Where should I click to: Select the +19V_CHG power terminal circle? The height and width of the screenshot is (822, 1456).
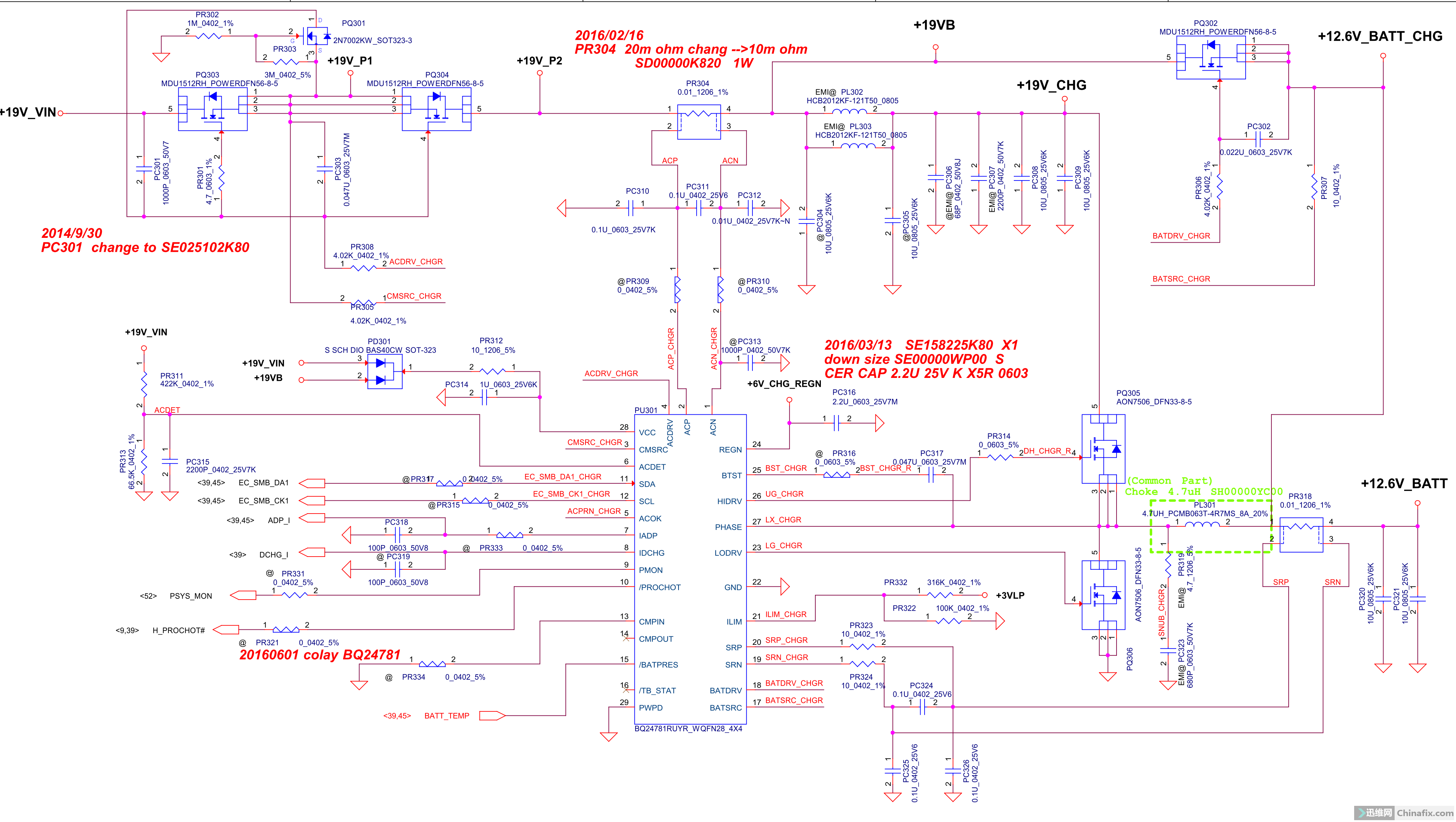coord(1064,99)
